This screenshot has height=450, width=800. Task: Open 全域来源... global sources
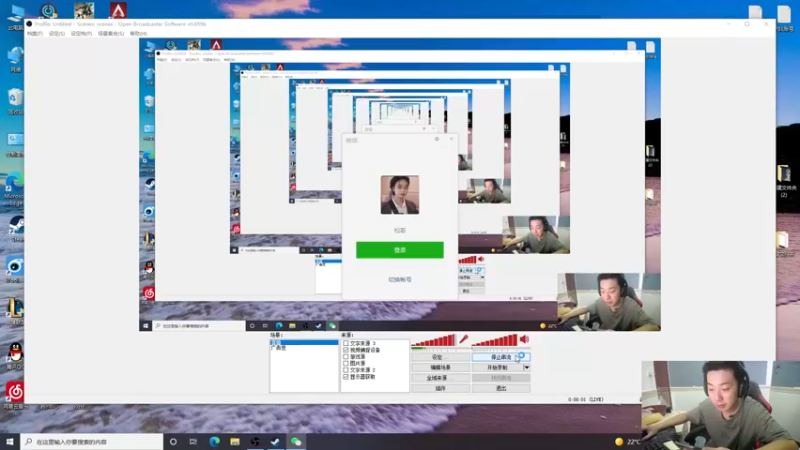click(440, 378)
